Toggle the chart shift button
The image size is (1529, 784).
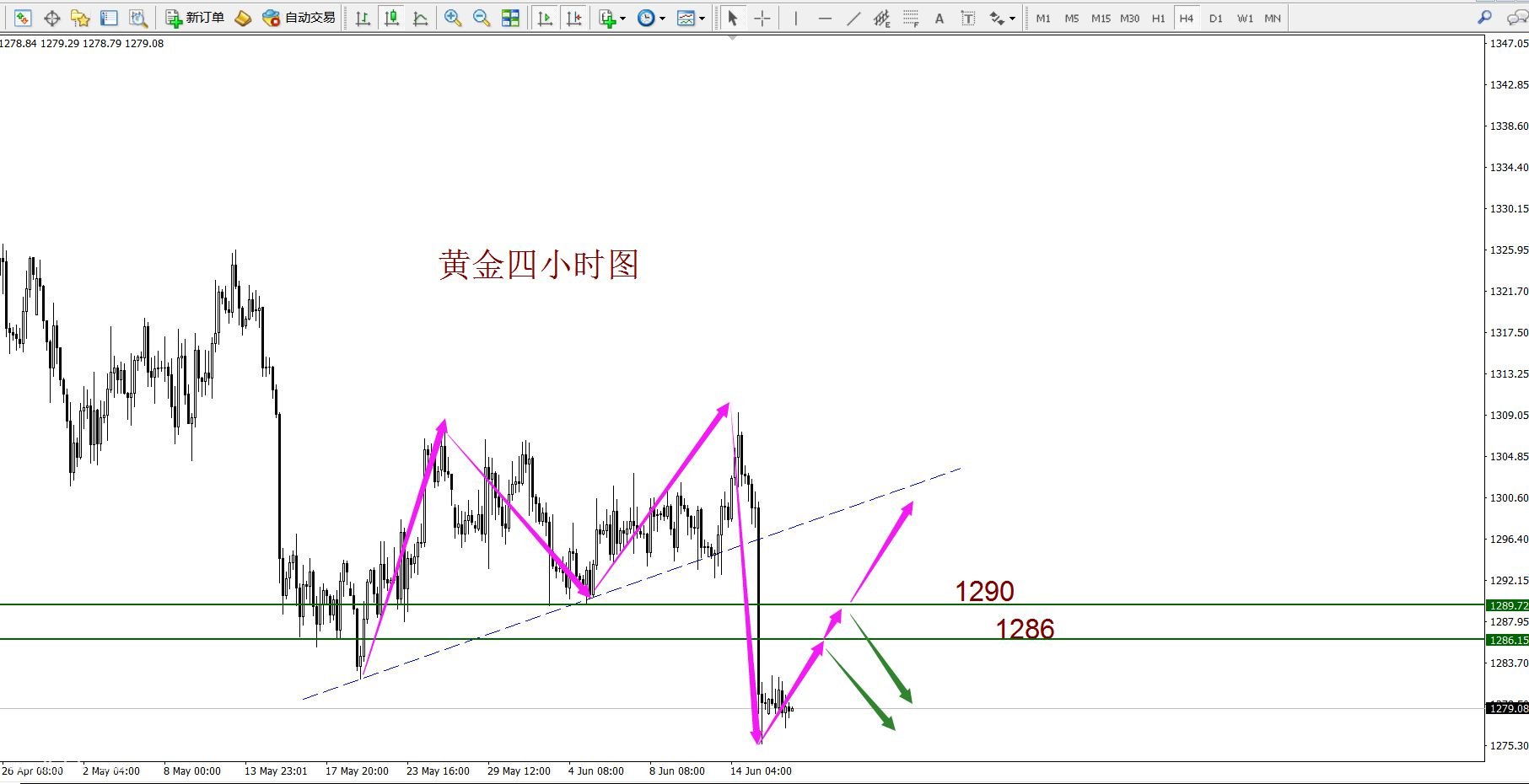[573, 18]
